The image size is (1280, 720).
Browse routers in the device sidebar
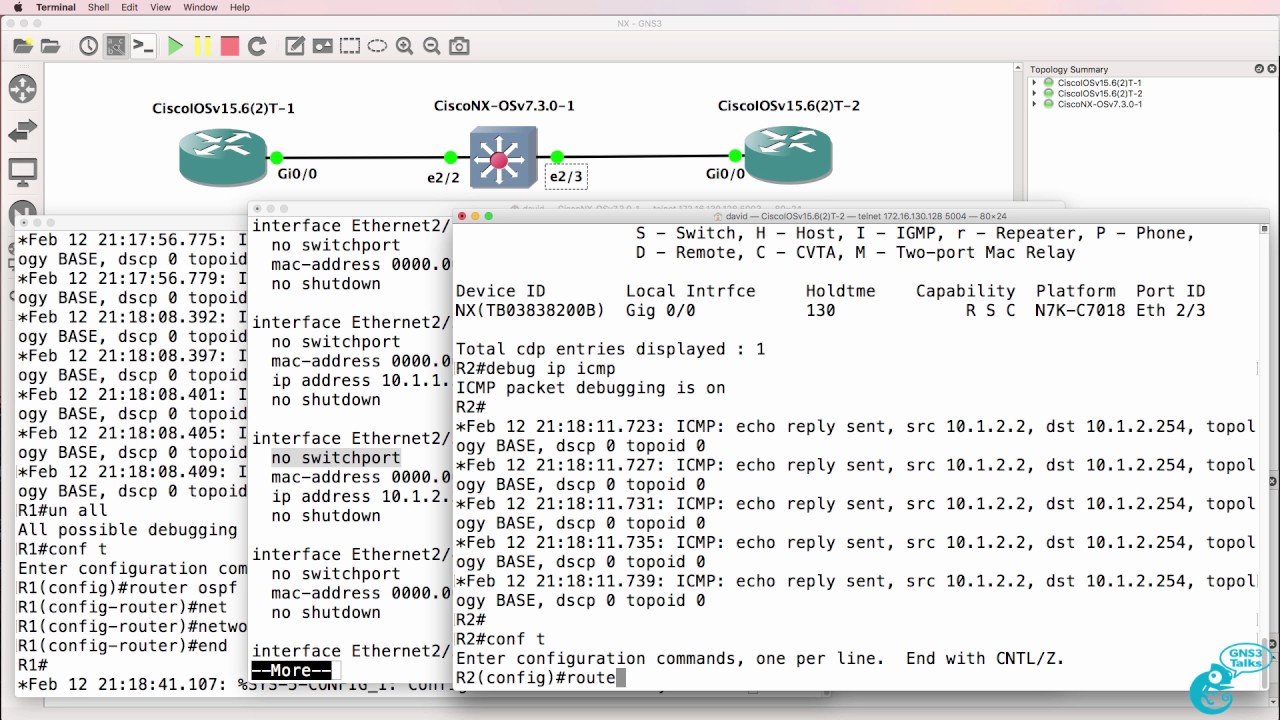[23, 89]
